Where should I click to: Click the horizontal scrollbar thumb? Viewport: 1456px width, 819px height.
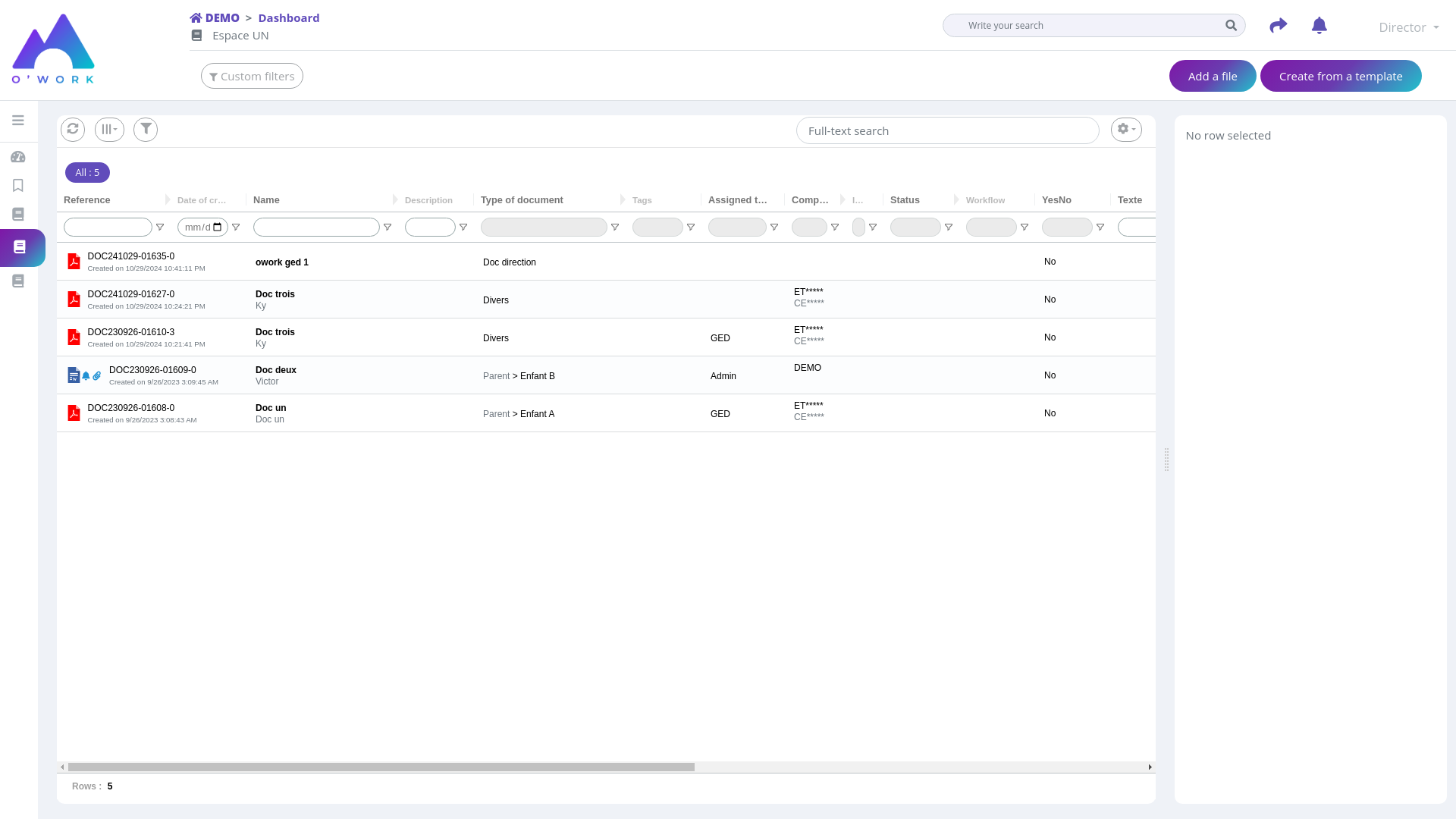tap(381, 767)
